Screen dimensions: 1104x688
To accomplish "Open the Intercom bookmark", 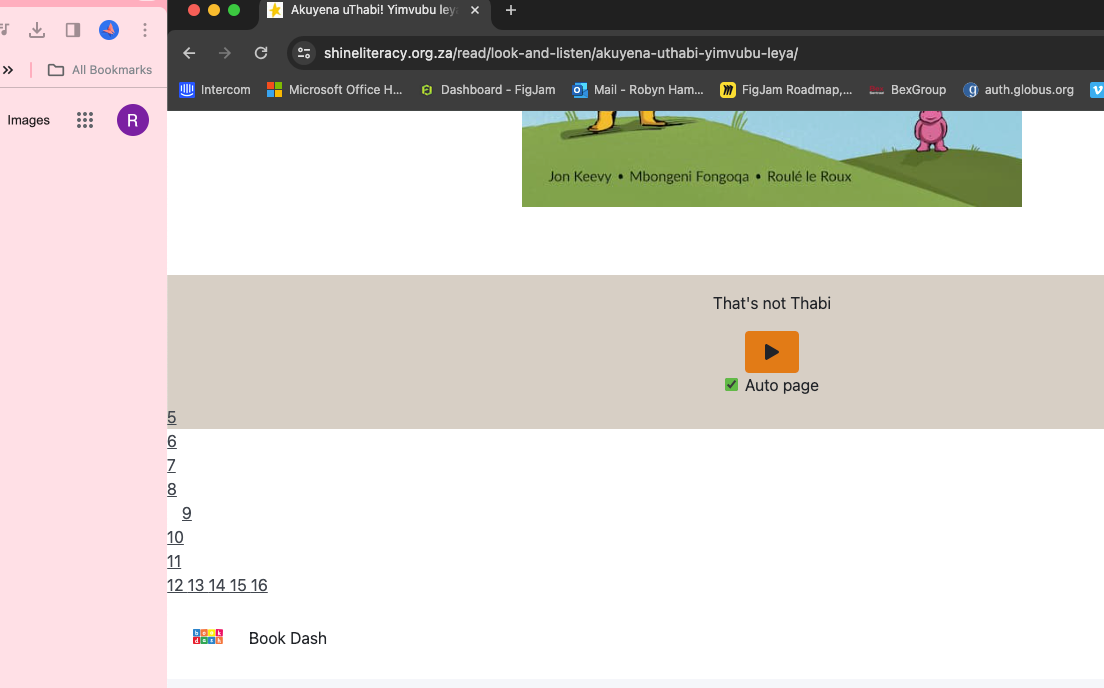I will (x=215, y=90).
